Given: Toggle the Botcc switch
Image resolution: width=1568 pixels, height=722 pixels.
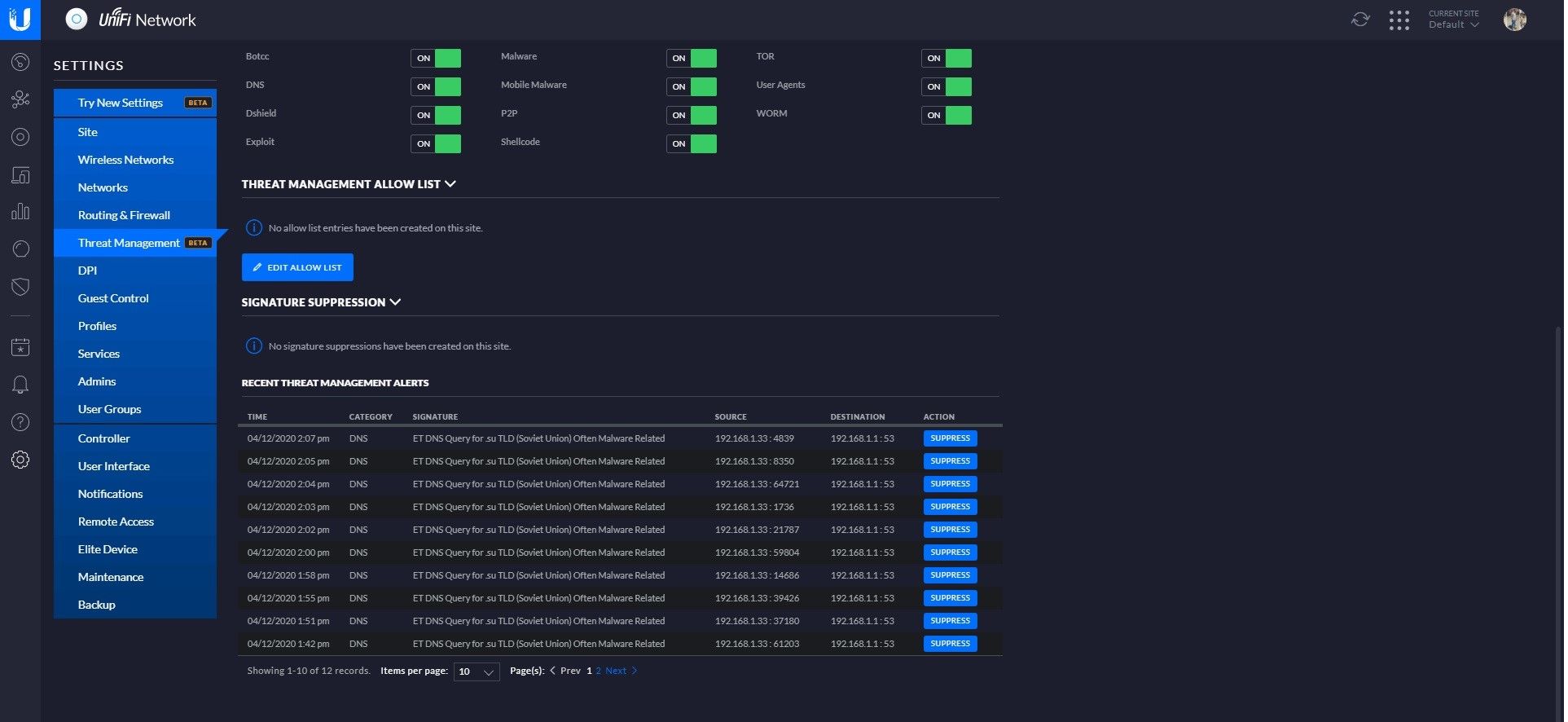Looking at the screenshot, I should point(437,58).
